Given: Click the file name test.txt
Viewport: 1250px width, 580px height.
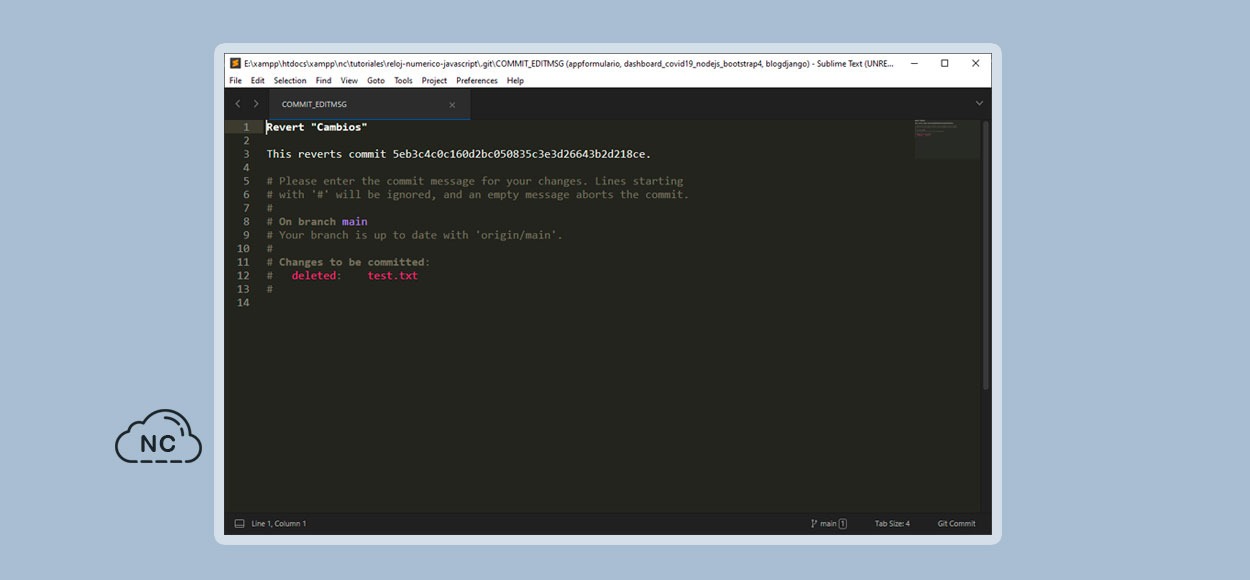Looking at the screenshot, I should pyautogui.click(x=393, y=276).
